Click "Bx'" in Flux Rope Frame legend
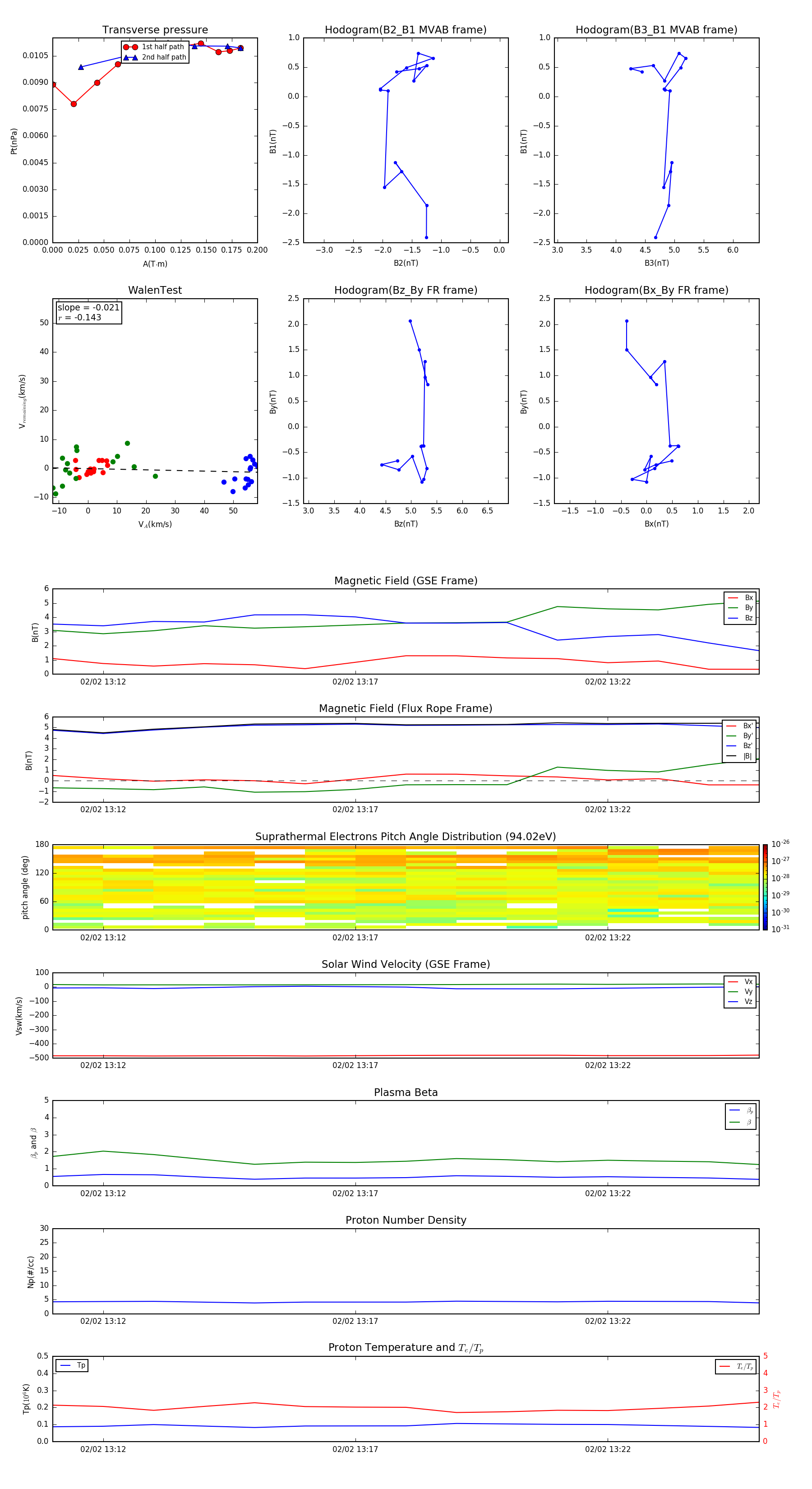The image size is (812, 1489). pos(740,726)
